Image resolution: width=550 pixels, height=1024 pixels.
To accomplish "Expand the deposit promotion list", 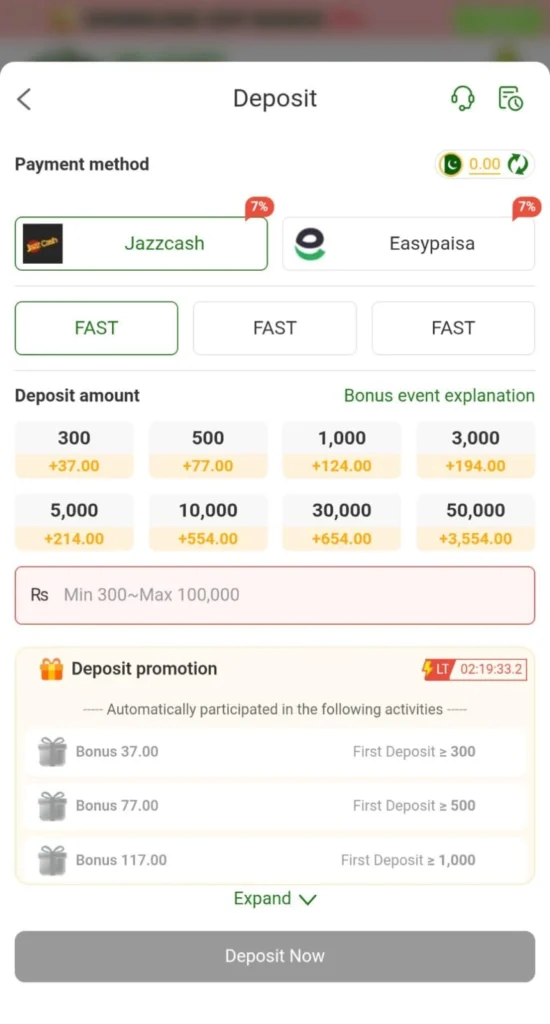I will pos(274,899).
